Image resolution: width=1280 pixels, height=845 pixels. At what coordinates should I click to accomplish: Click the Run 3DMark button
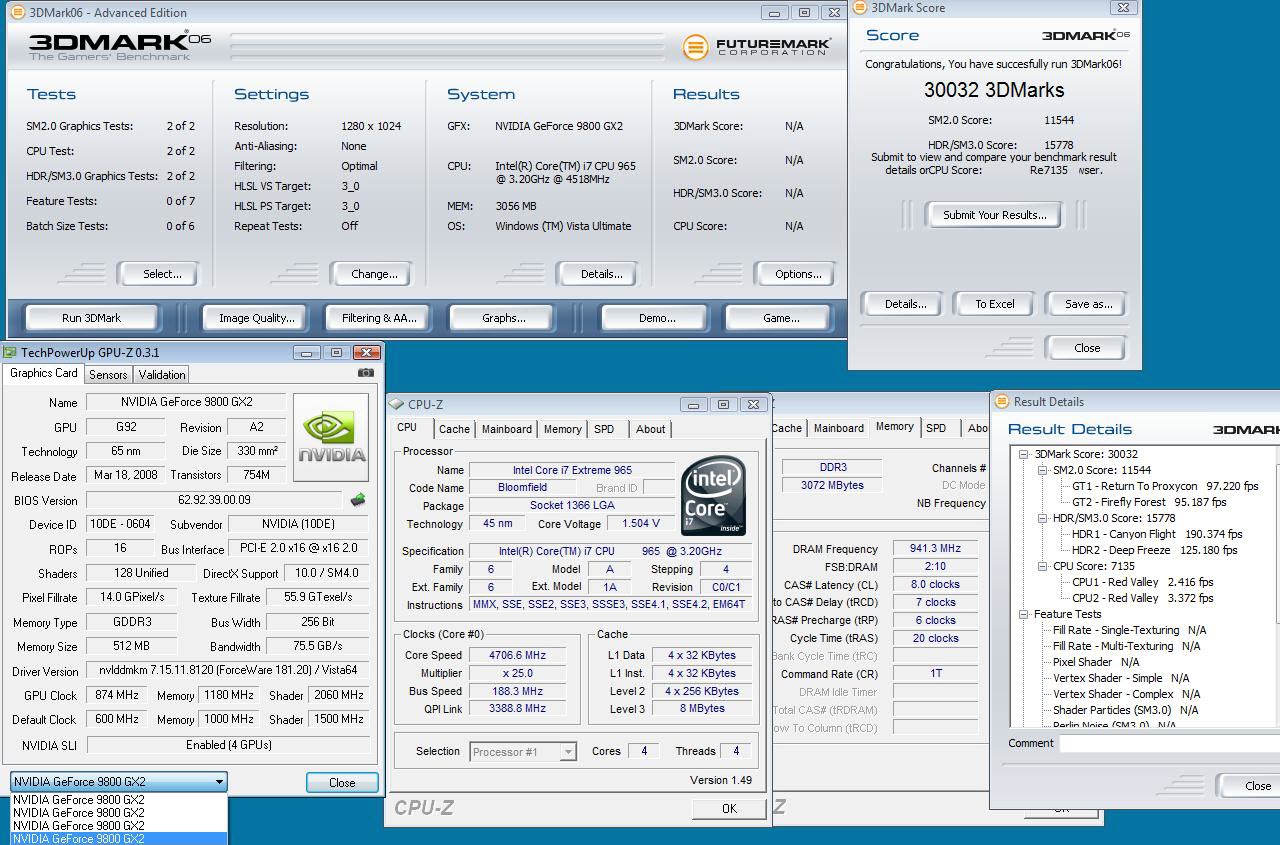point(91,318)
